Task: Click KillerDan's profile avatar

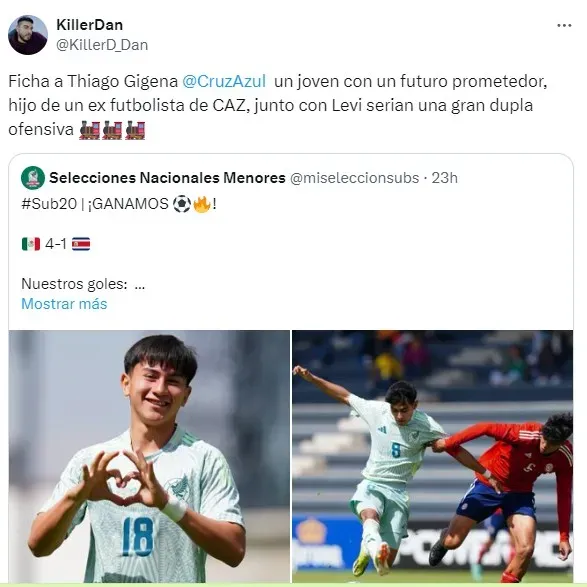Action: (28, 35)
